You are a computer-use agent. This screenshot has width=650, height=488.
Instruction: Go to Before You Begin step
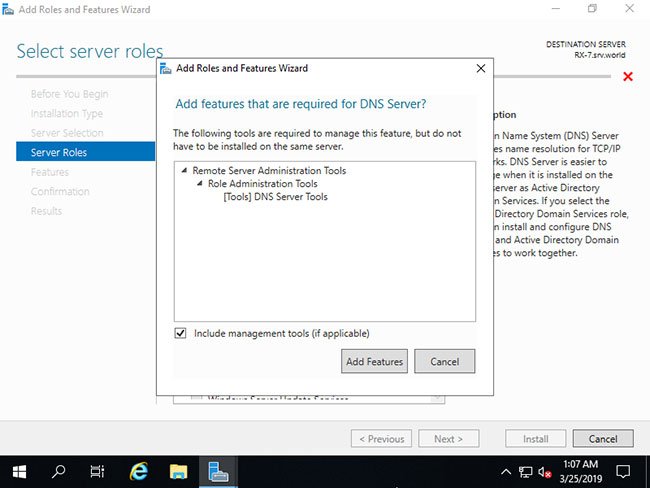(x=69, y=94)
